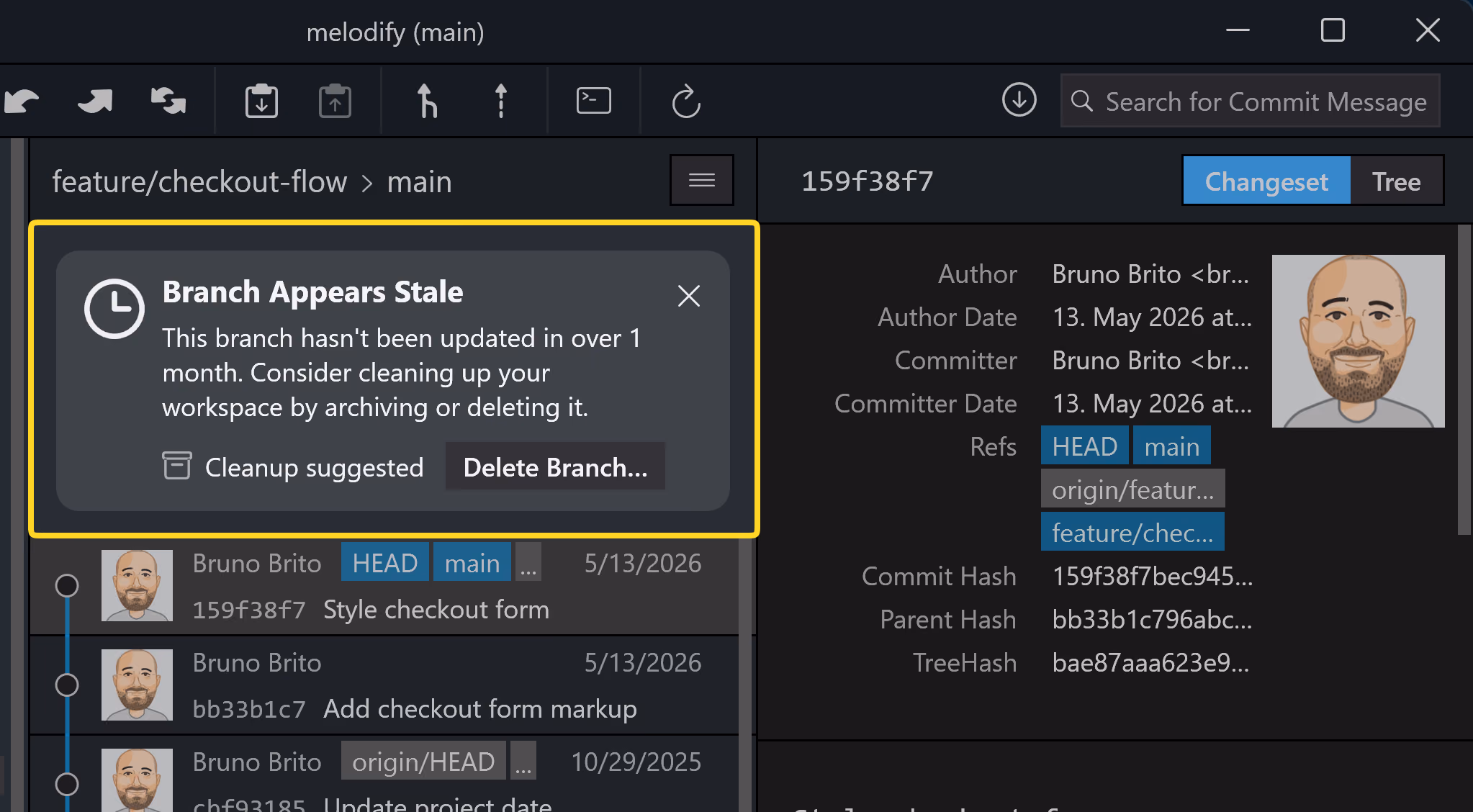Open the terminal icon
The width and height of the screenshot is (1473, 812).
click(x=594, y=100)
